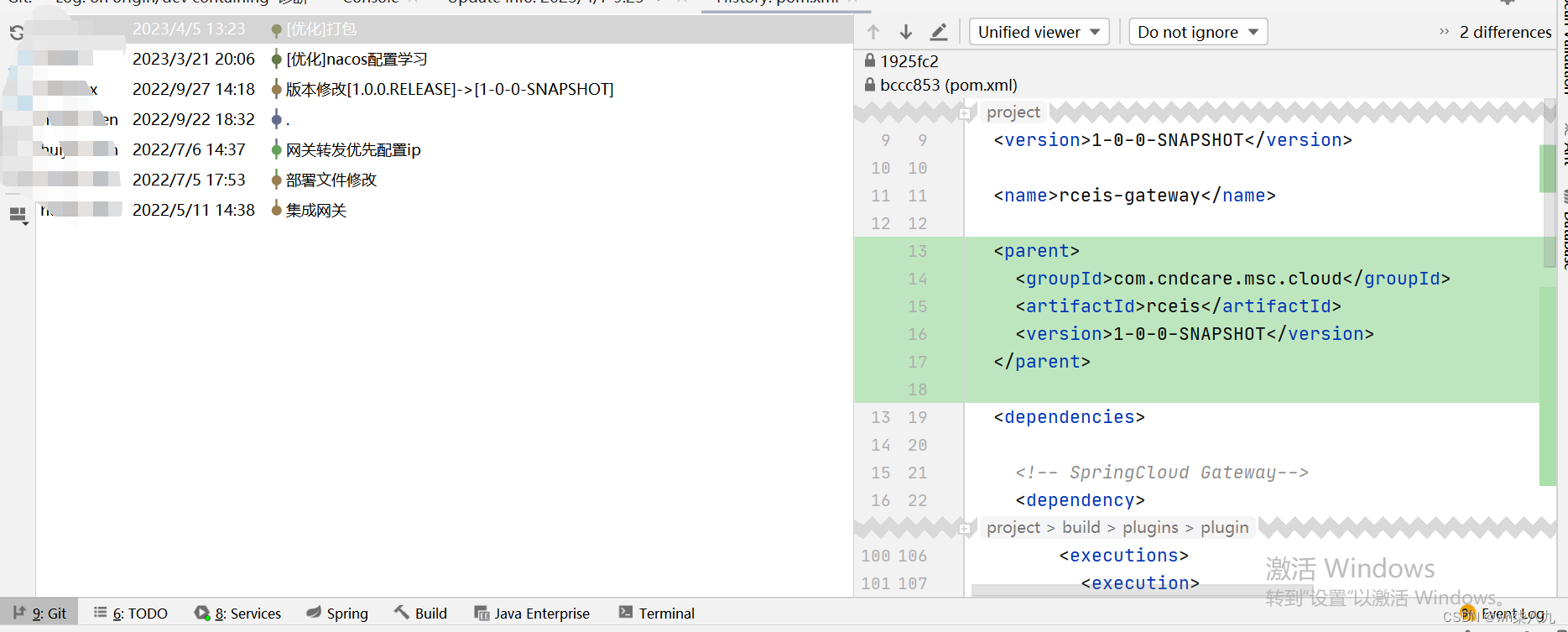
Task: Open the Terminal tool window
Action: (657, 614)
